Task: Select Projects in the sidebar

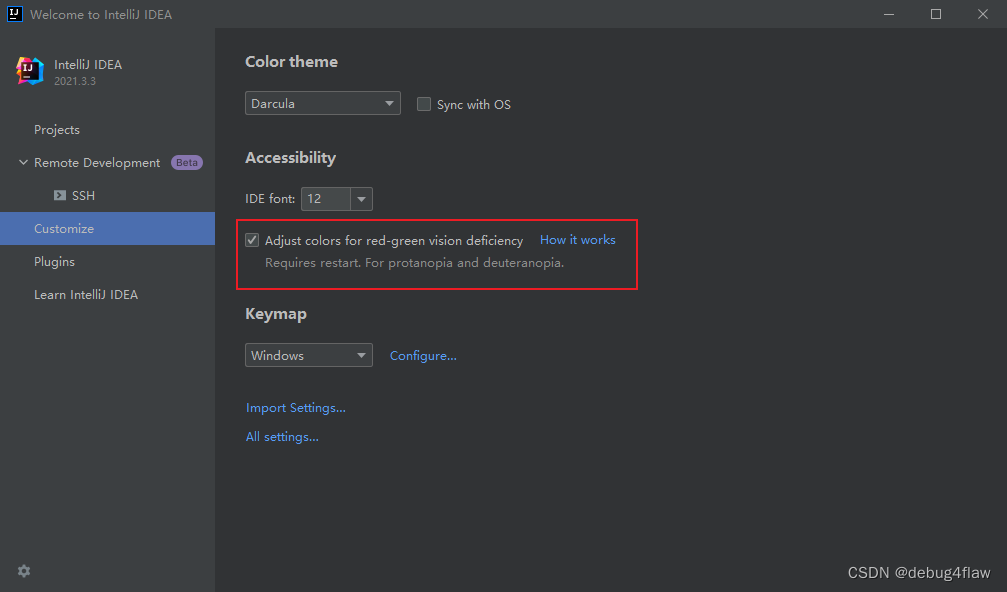Action: click(108, 130)
